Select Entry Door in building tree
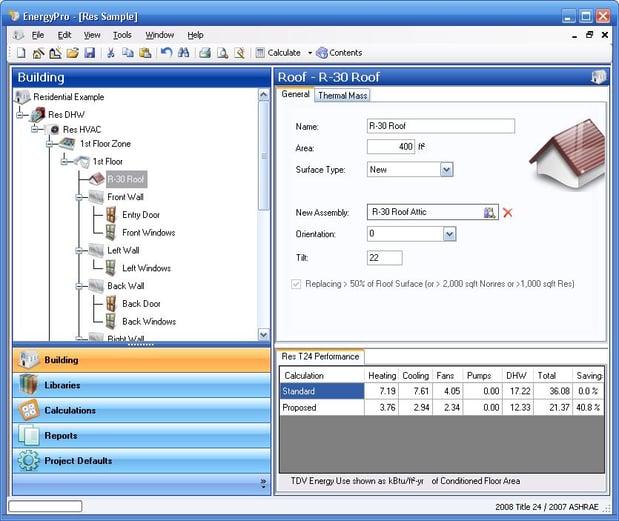The height and width of the screenshot is (521, 619). pyautogui.click(x=140, y=215)
